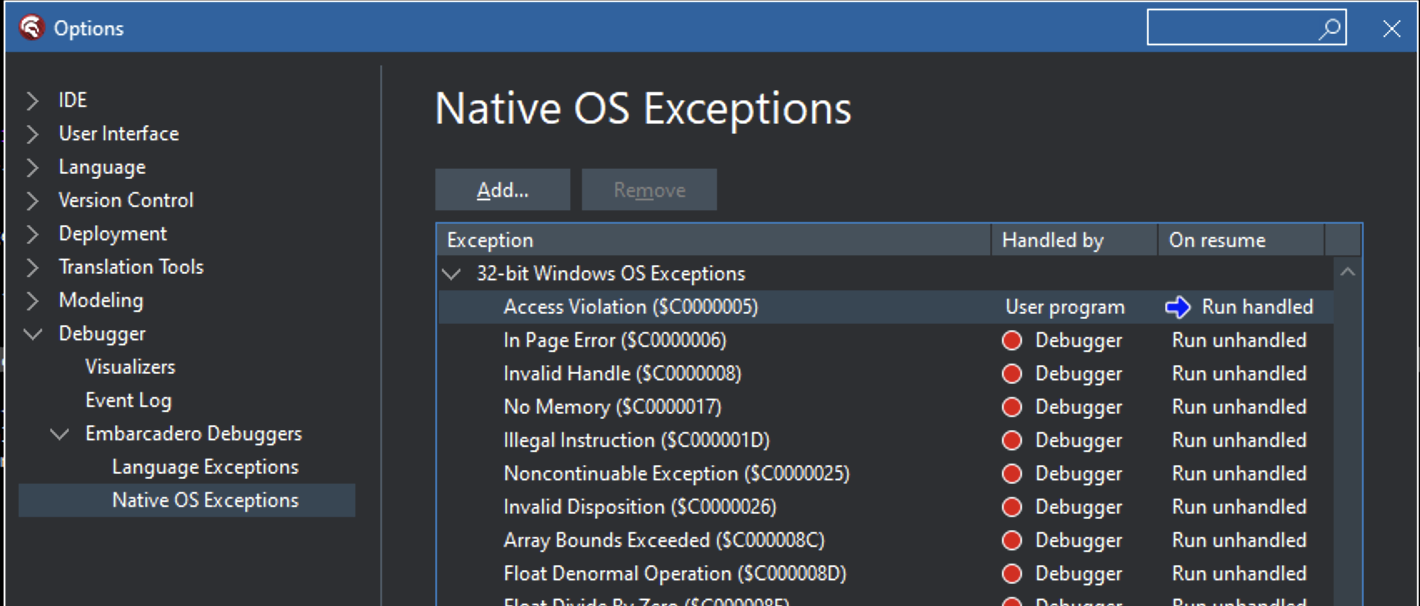Click red dot on Array Bounds Exceeded row
1420x606 pixels.
[1012, 541]
